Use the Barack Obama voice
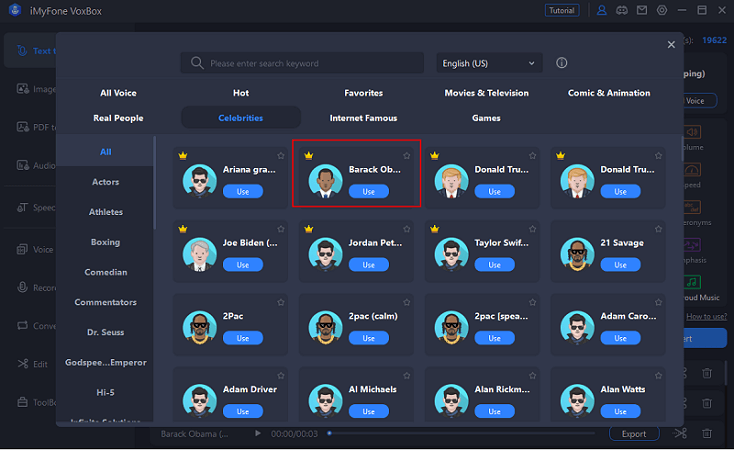Image resolution: width=734 pixels, height=450 pixels. click(368, 192)
